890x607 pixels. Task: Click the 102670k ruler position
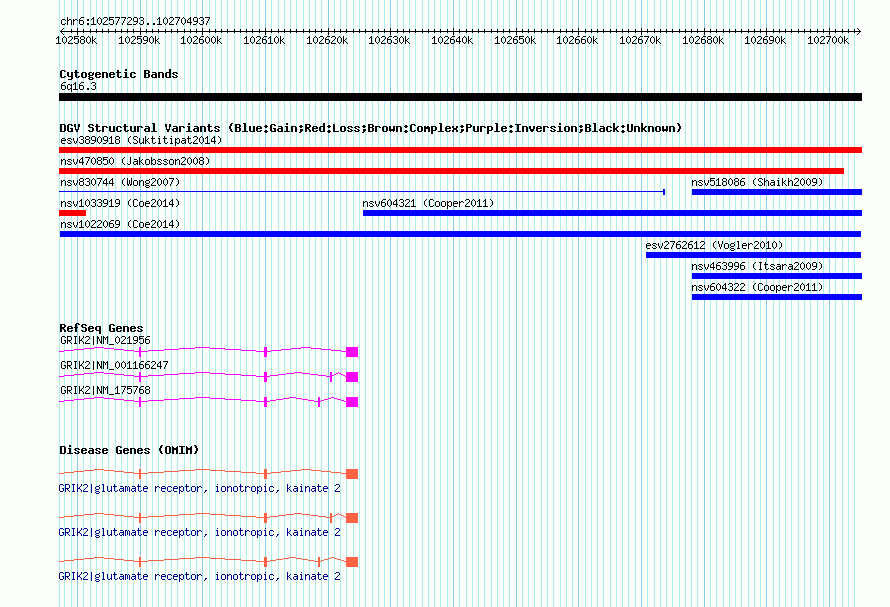[640, 40]
